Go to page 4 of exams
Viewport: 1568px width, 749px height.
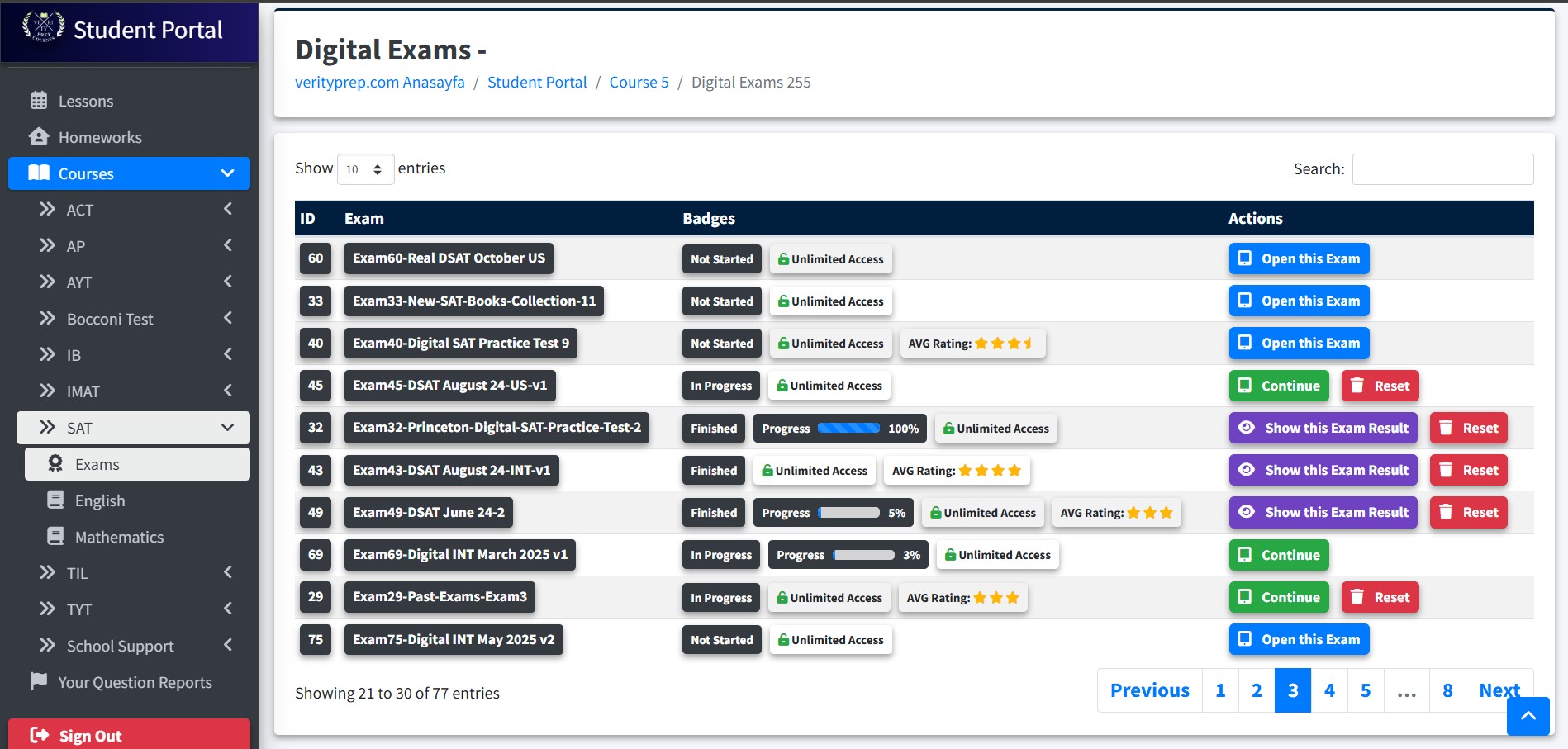pos(1329,690)
